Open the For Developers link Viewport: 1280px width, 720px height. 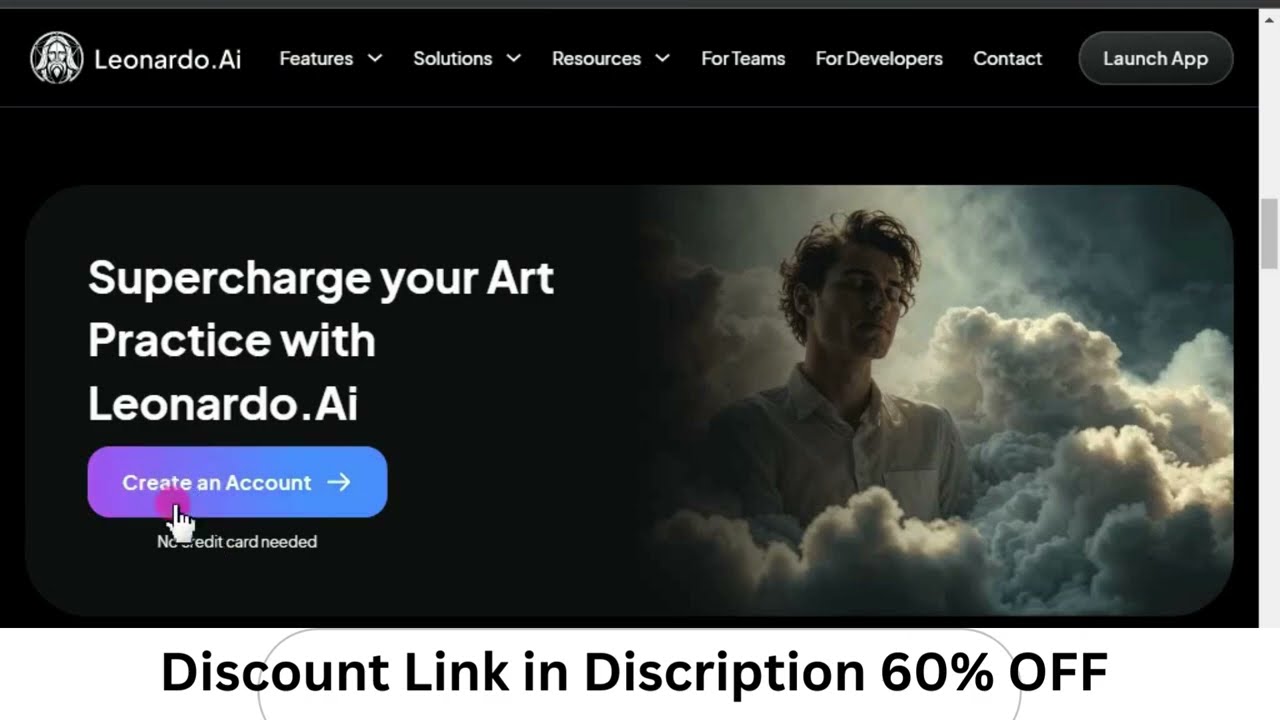879,58
